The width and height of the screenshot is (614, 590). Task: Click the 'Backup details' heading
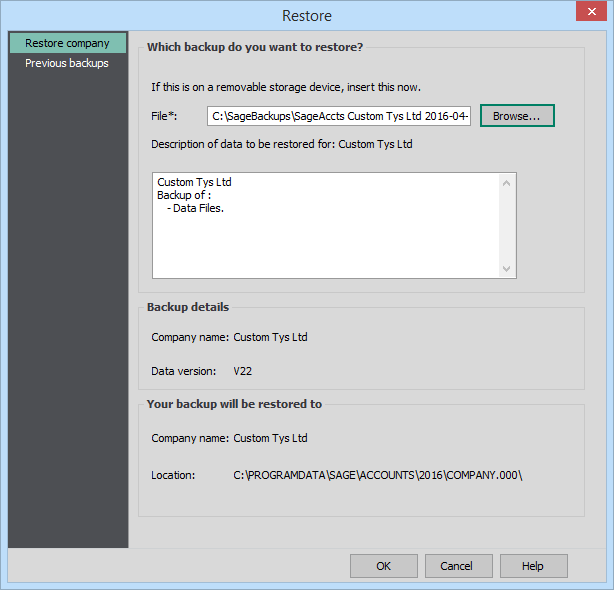point(188,307)
